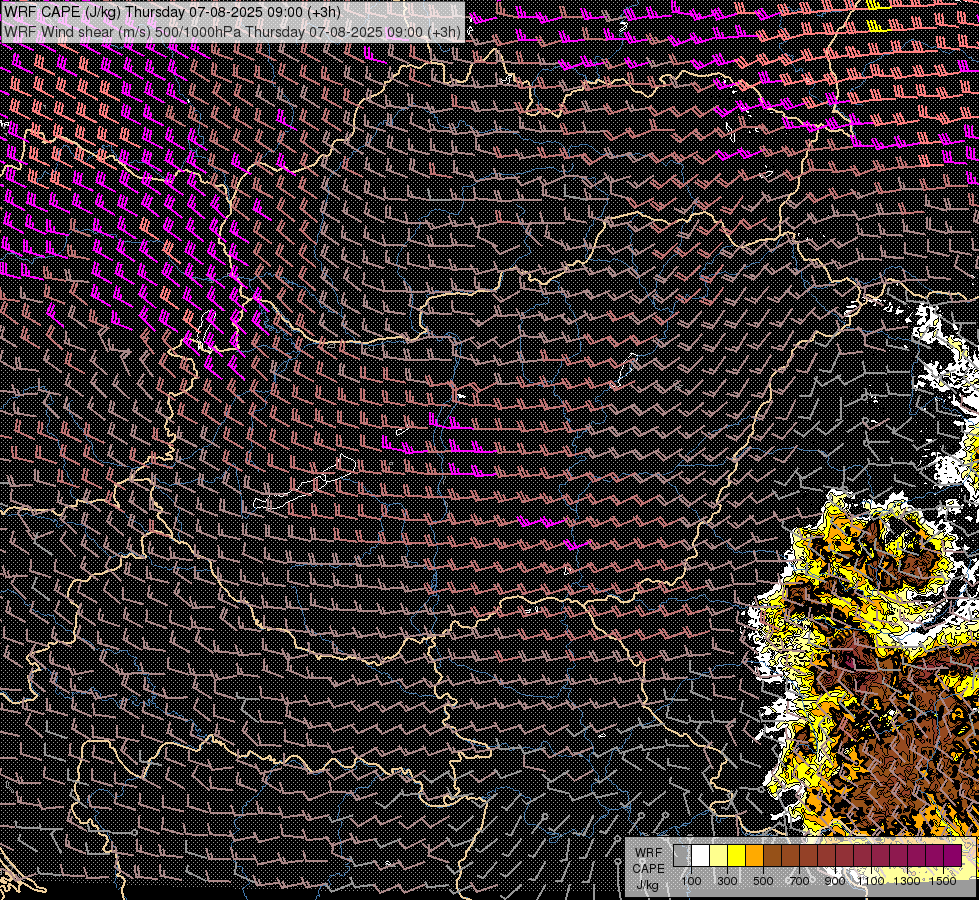Select the pale yellow swatch before 300
The height and width of the screenshot is (900, 979).
(x=719, y=855)
